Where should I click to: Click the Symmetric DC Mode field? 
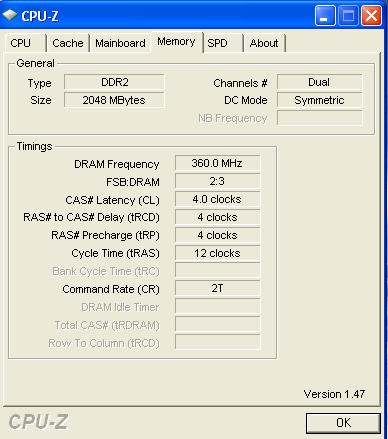click(319, 100)
